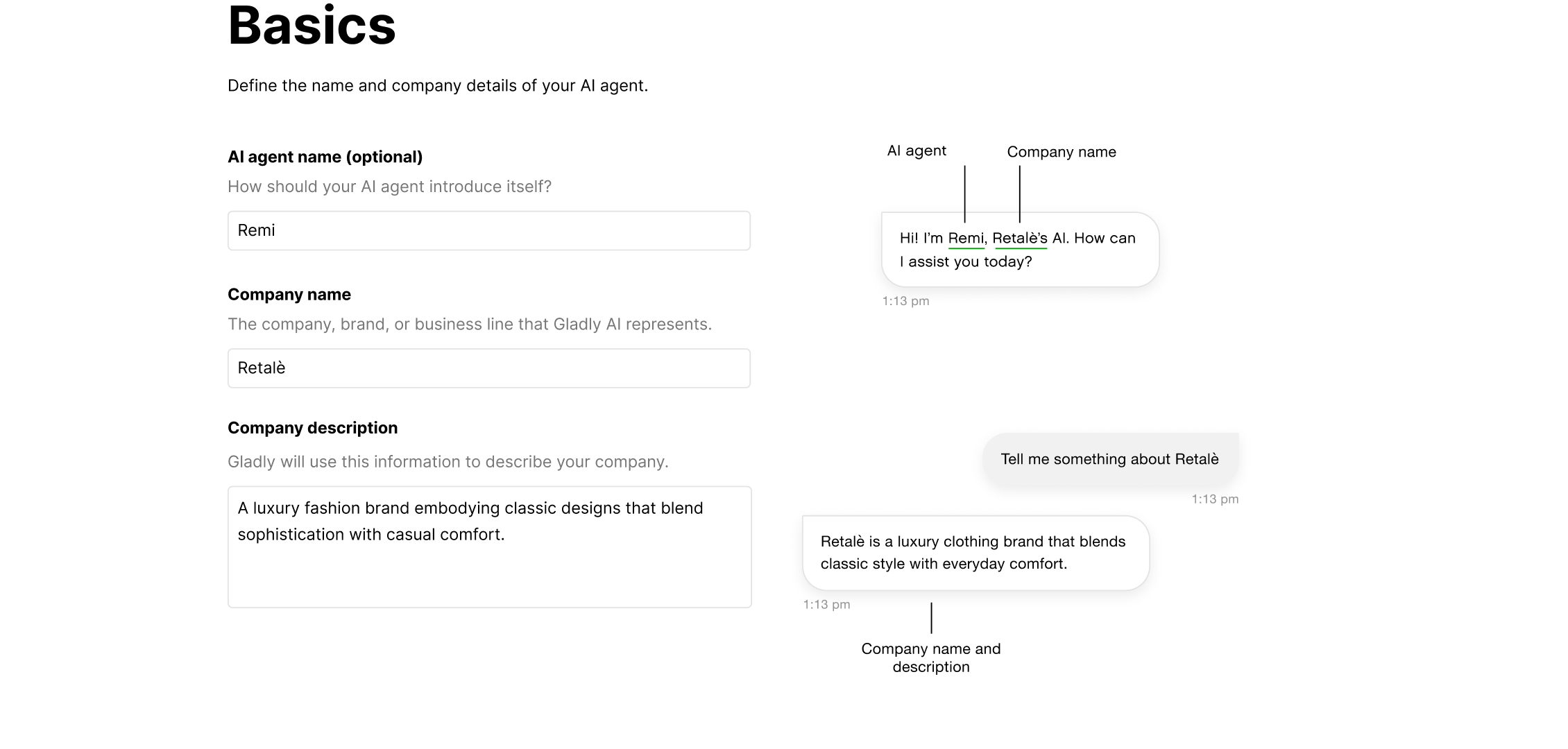This screenshot has height=749, width=1568.
Task: Select the Company name field showing Retalè
Action: [x=488, y=368]
